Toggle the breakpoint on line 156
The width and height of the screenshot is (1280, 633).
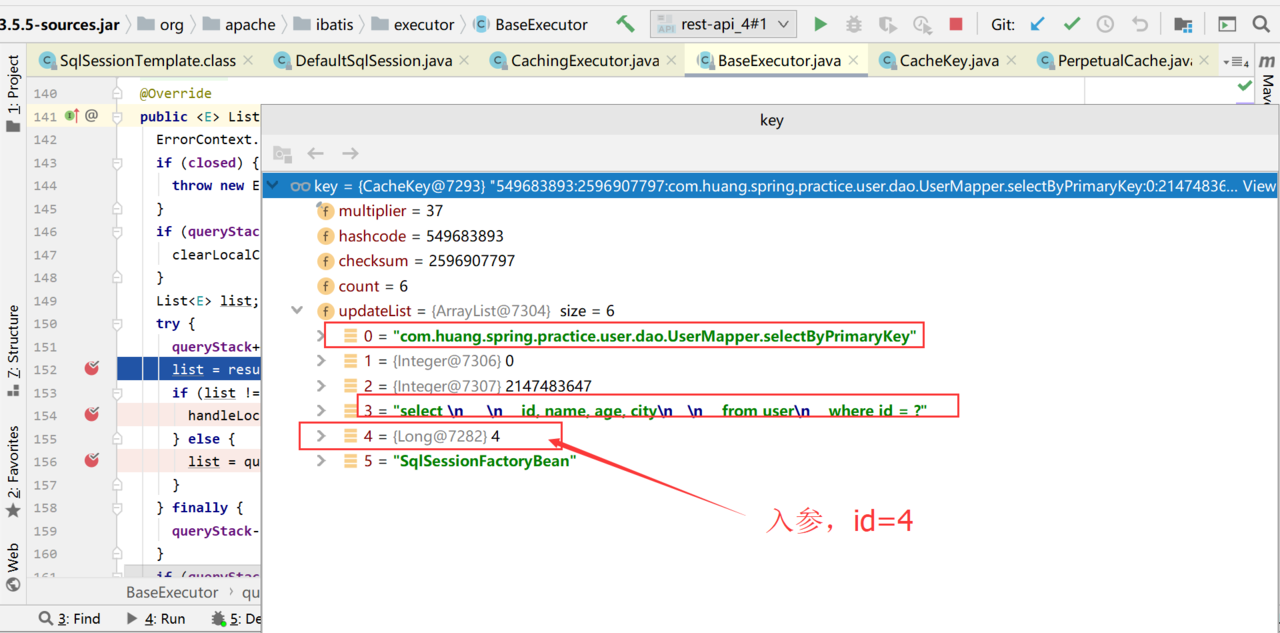92,460
